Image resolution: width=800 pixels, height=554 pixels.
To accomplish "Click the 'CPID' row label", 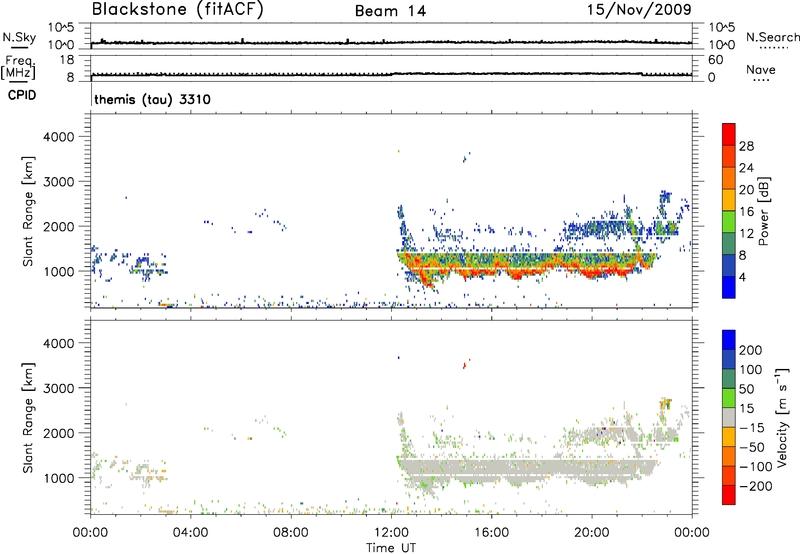I will click(x=22, y=95).
